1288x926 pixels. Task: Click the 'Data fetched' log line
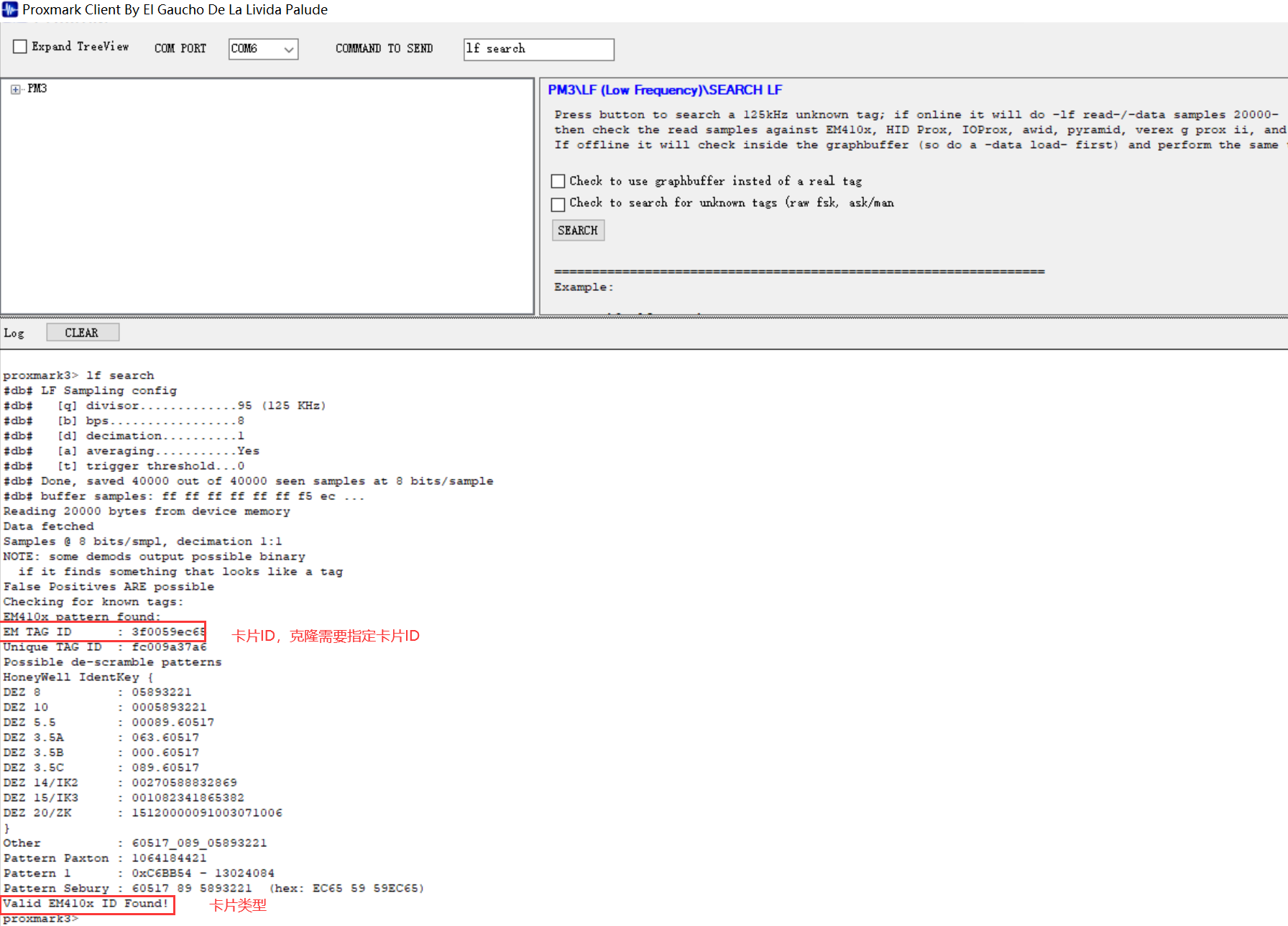tap(48, 527)
